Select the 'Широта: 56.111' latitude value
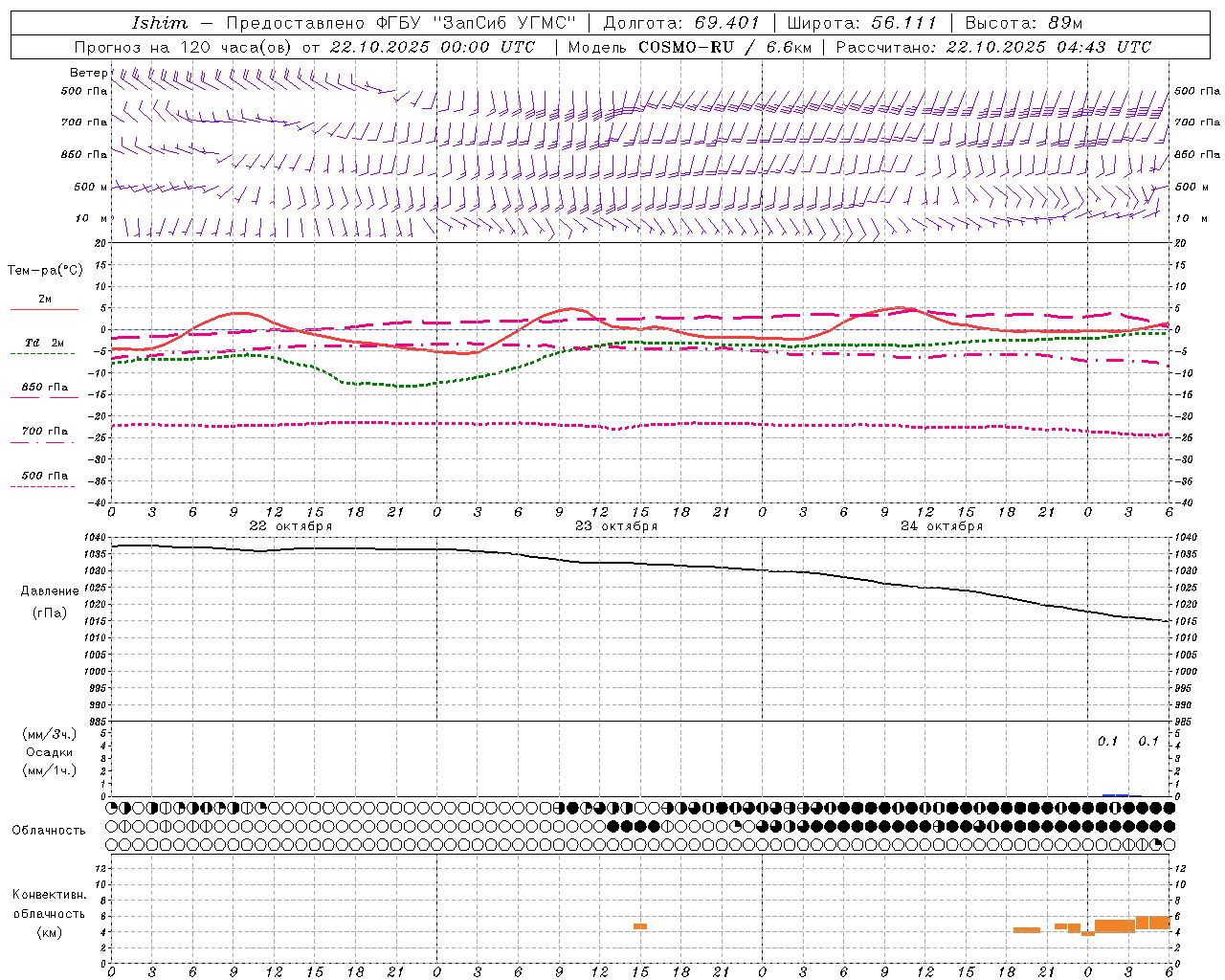This screenshot has width=1225, height=980. point(862,23)
